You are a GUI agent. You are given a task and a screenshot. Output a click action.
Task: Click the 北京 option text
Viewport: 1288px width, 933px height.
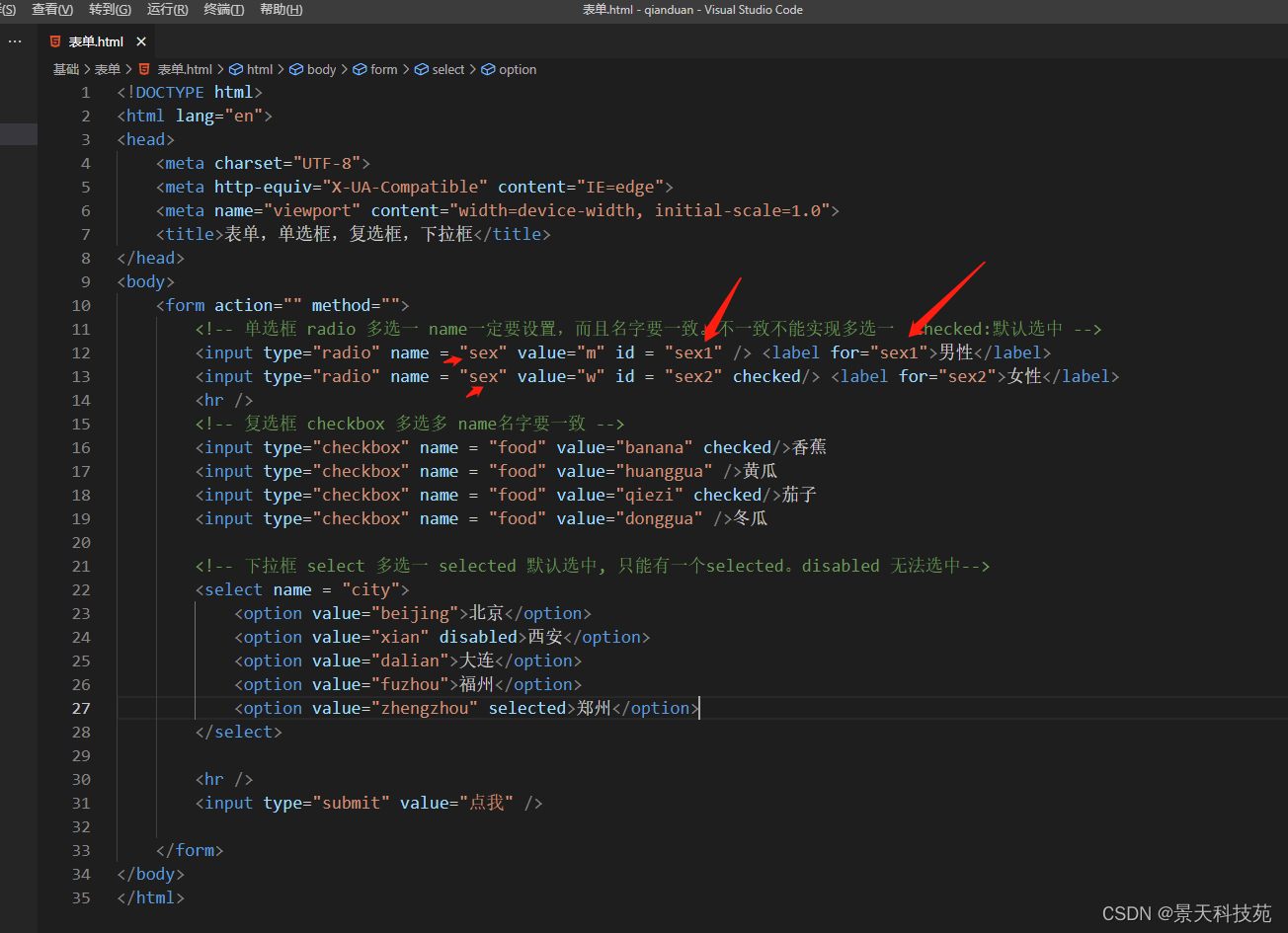(486, 613)
